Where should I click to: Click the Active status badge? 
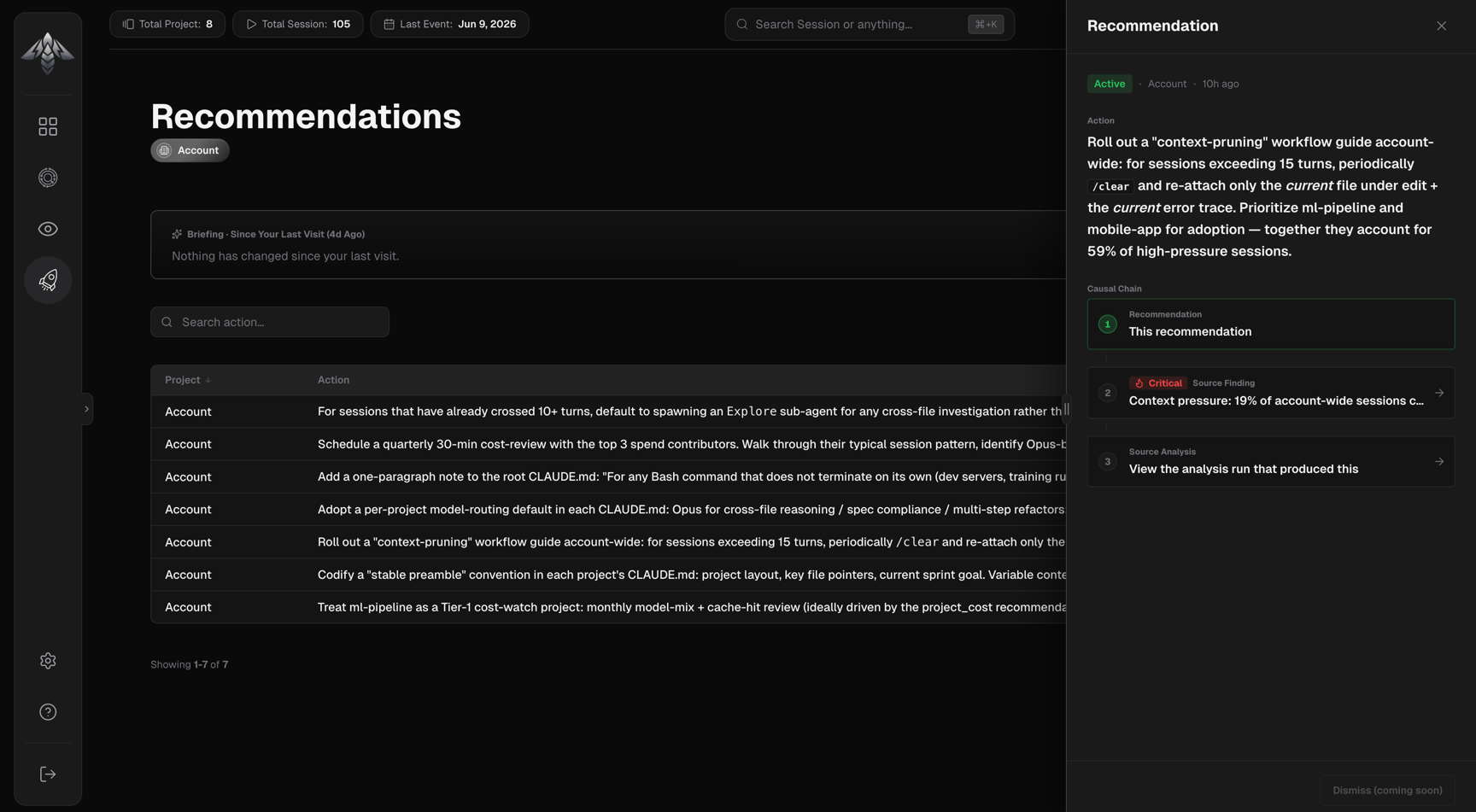(x=1110, y=84)
